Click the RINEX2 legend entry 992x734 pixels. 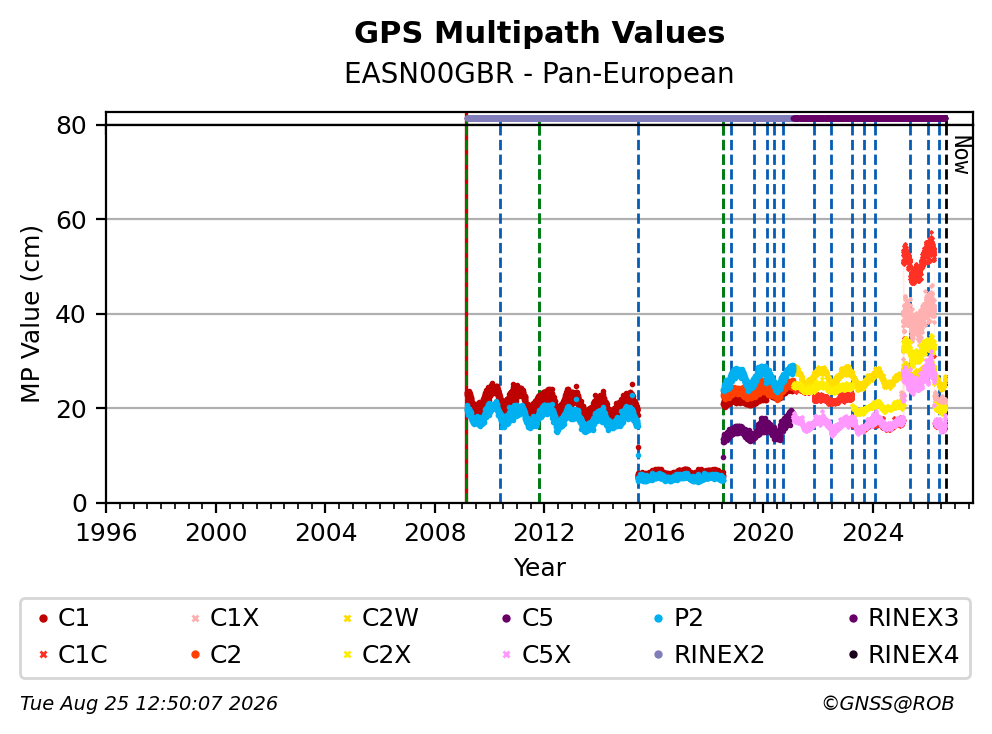(709, 654)
